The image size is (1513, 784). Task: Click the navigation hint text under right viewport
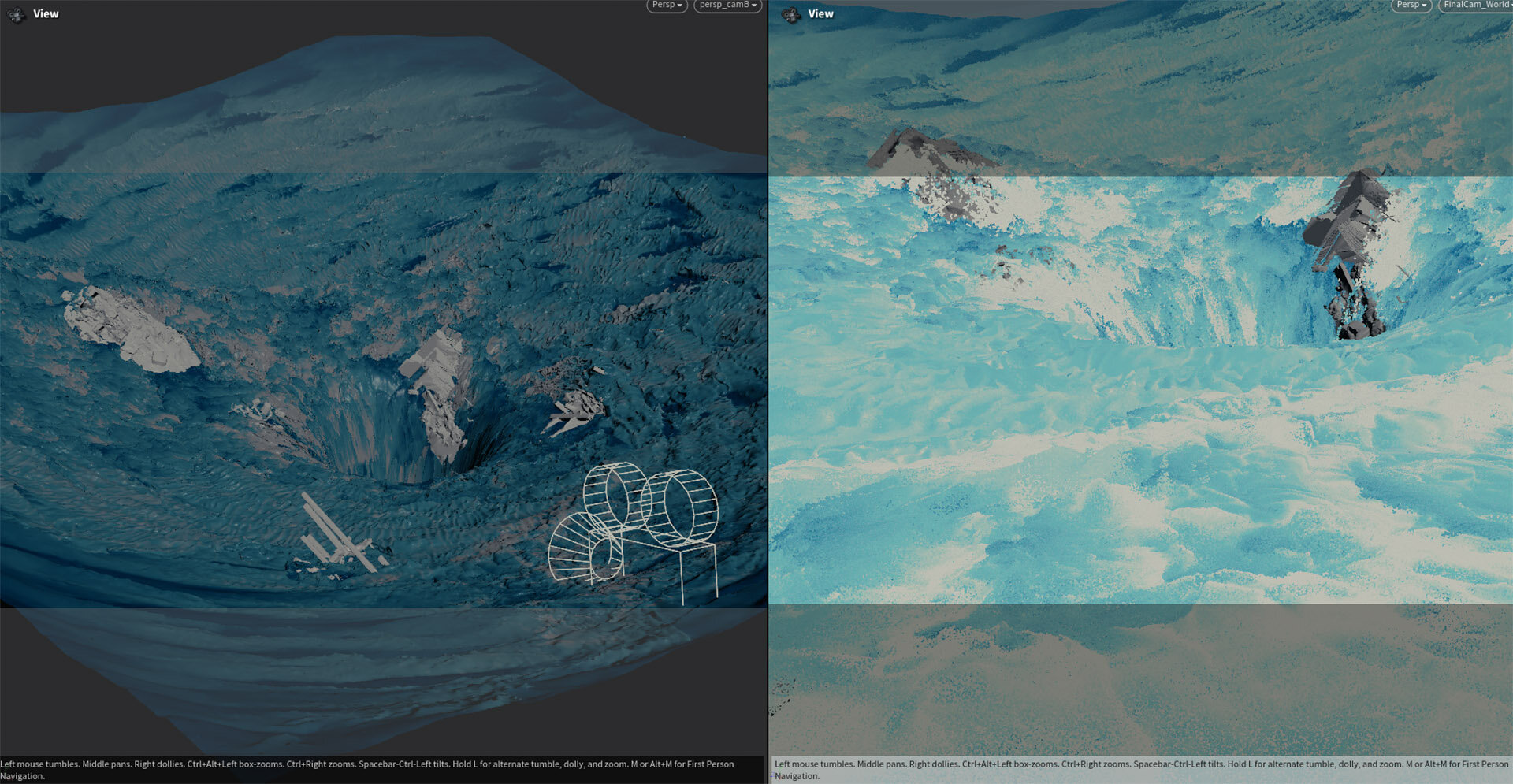tap(1141, 770)
